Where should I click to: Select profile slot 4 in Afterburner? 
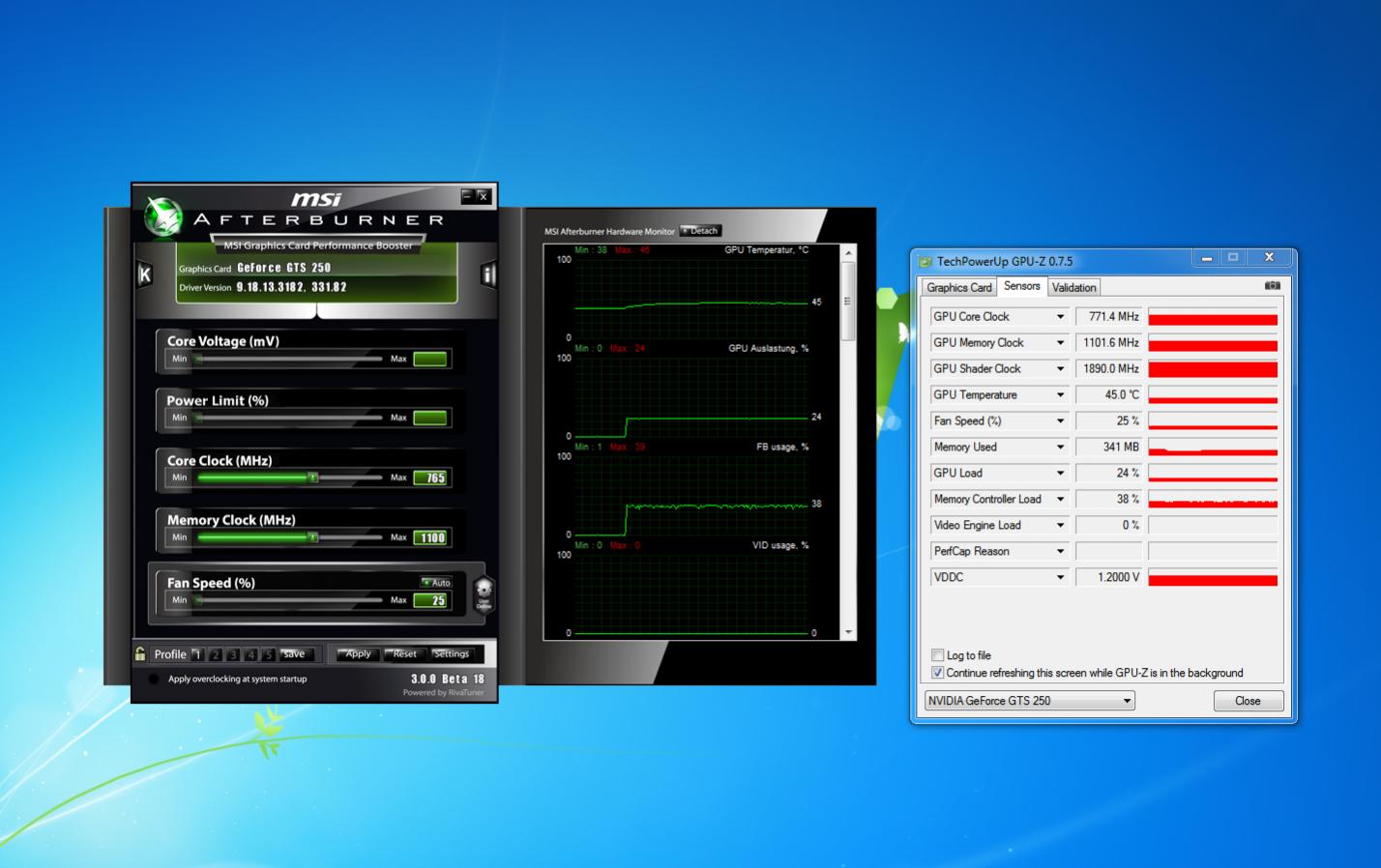coord(250,654)
